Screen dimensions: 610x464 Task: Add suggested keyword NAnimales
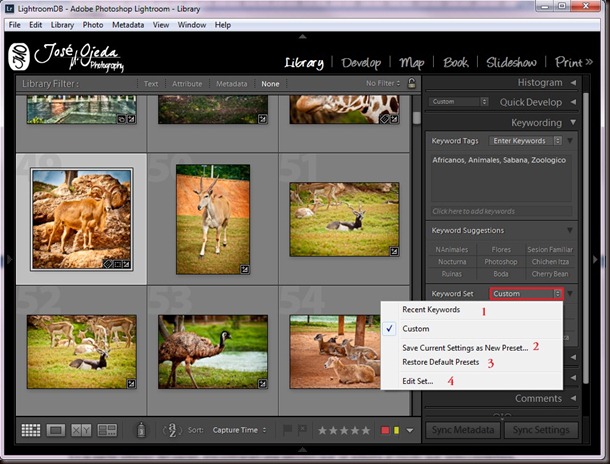(x=452, y=250)
